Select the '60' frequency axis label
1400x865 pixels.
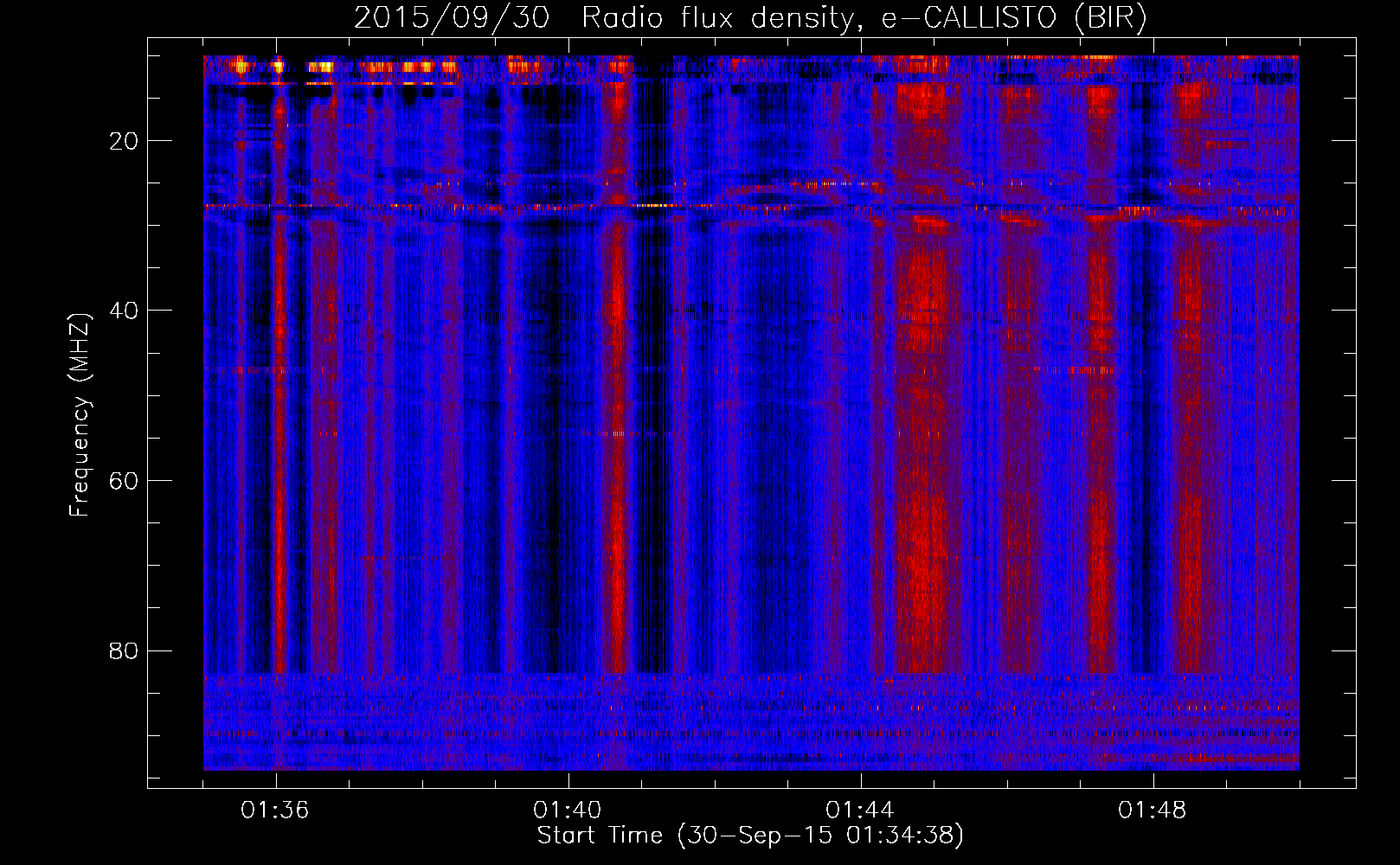(x=125, y=481)
